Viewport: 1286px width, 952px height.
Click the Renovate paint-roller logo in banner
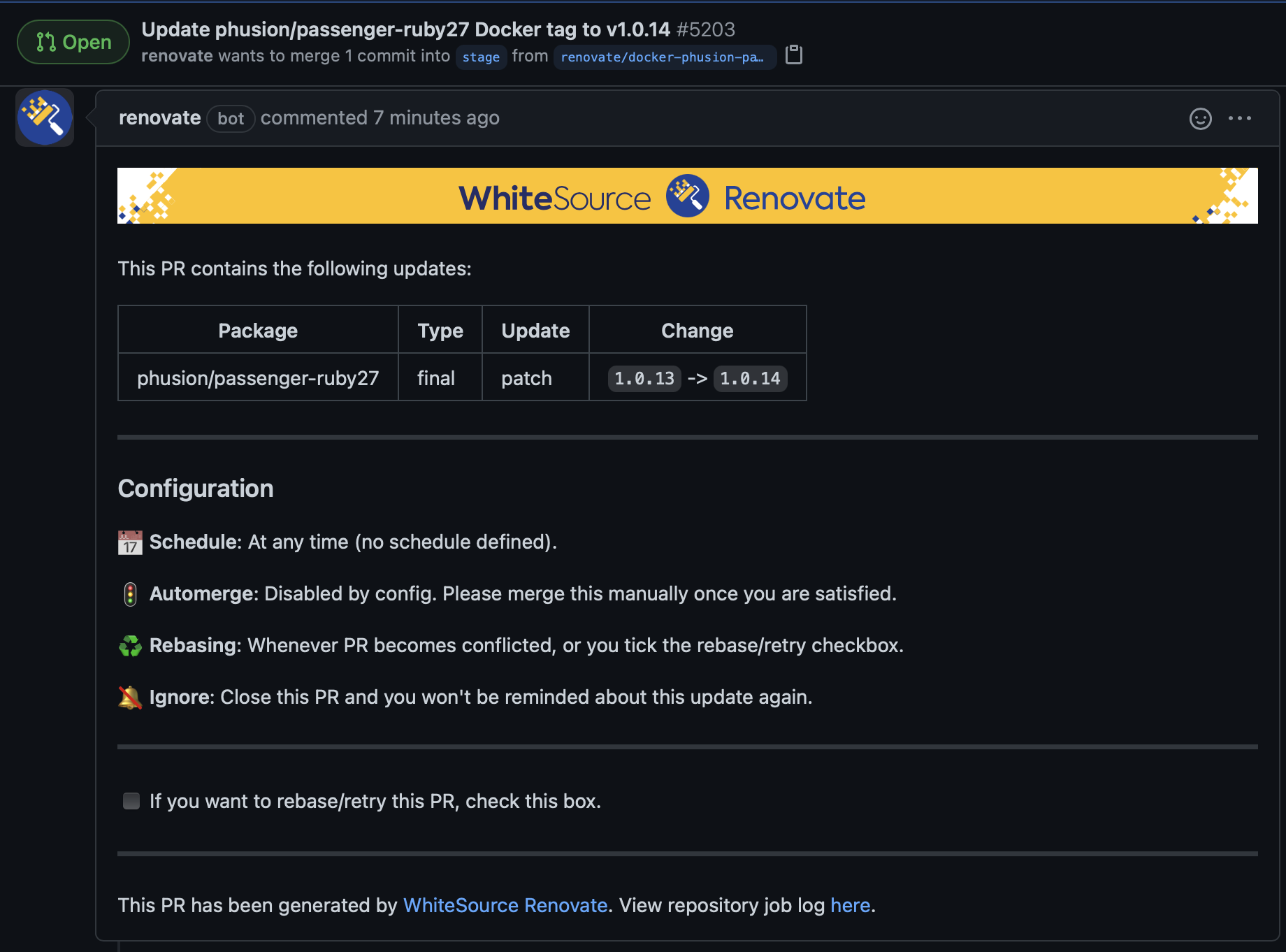click(687, 196)
